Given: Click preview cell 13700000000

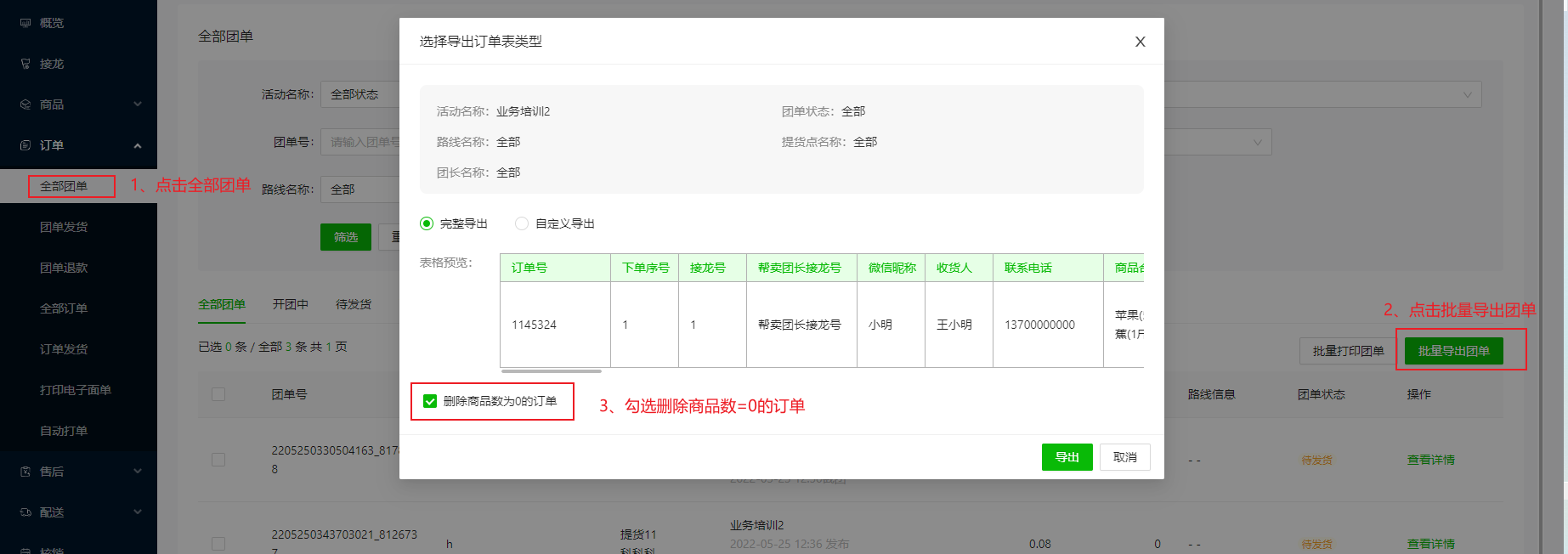Looking at the screenshot, I should coord(1048,325).
